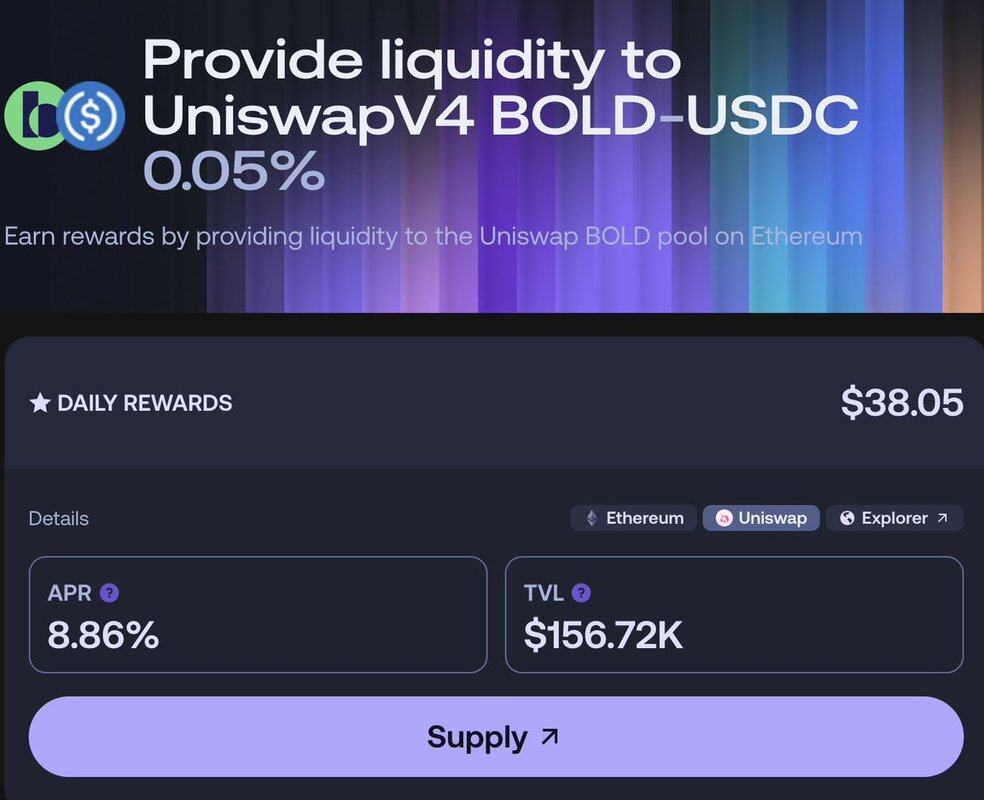The height and width of the screenshot is (800, 984).
Task: Click the 0.05% fee tier text
Action: [x=234, y=172]
